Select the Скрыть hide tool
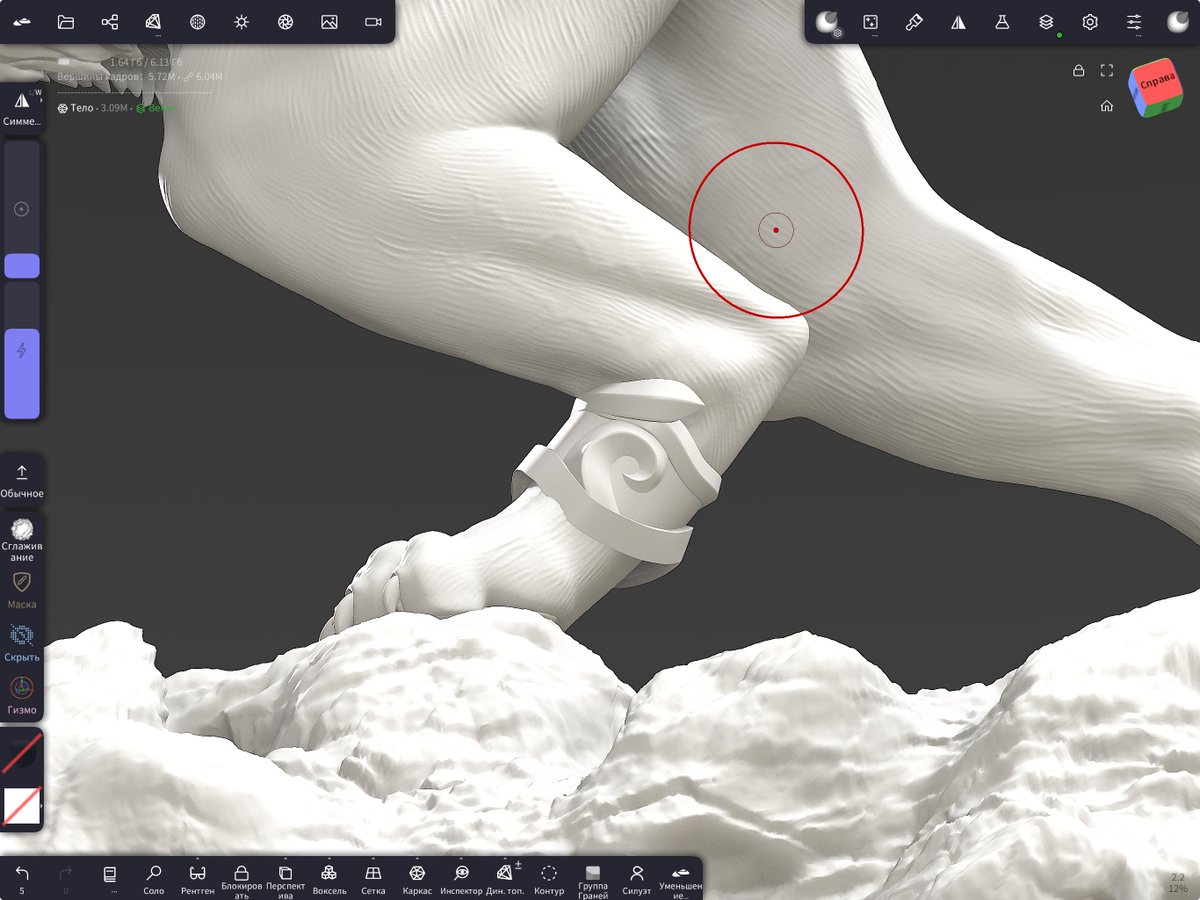This screenshot has height=900, width=1200. point(22,643)
